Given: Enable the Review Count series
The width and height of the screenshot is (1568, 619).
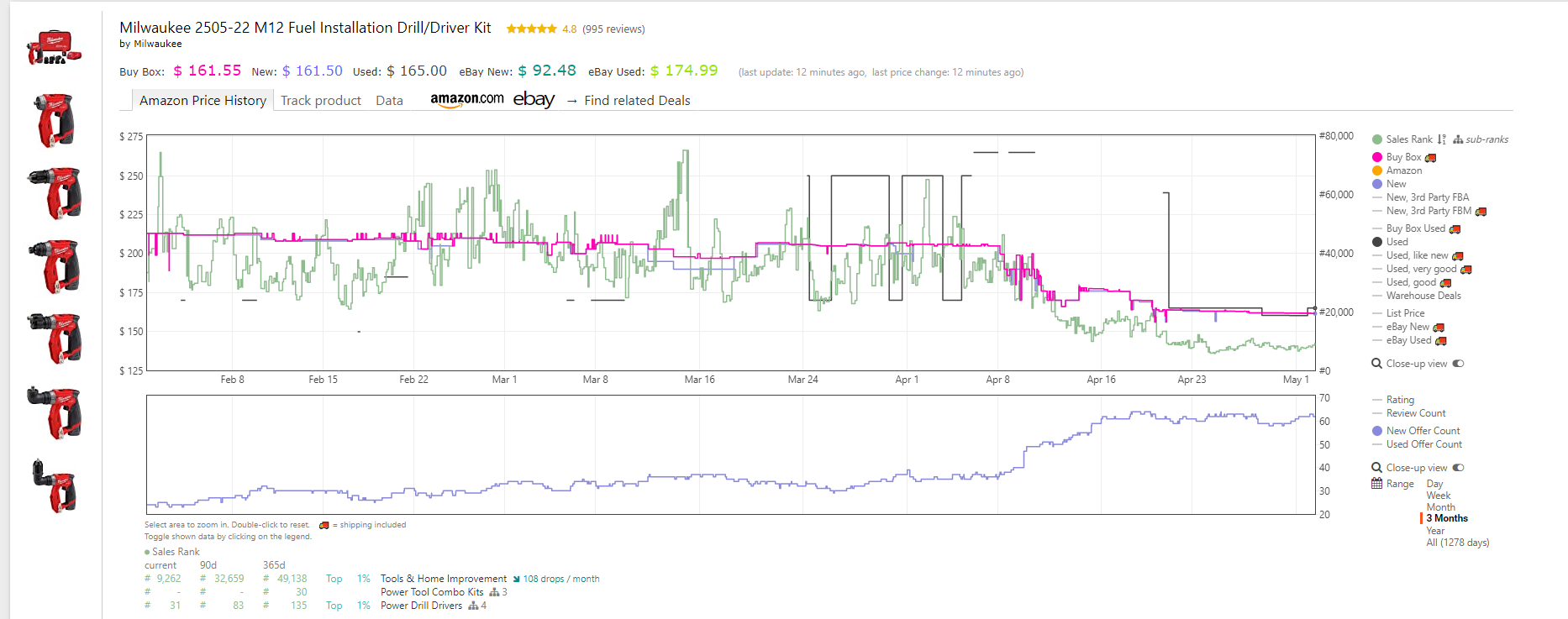Looking at the screenshot, I should click(x=1416, y=413).
